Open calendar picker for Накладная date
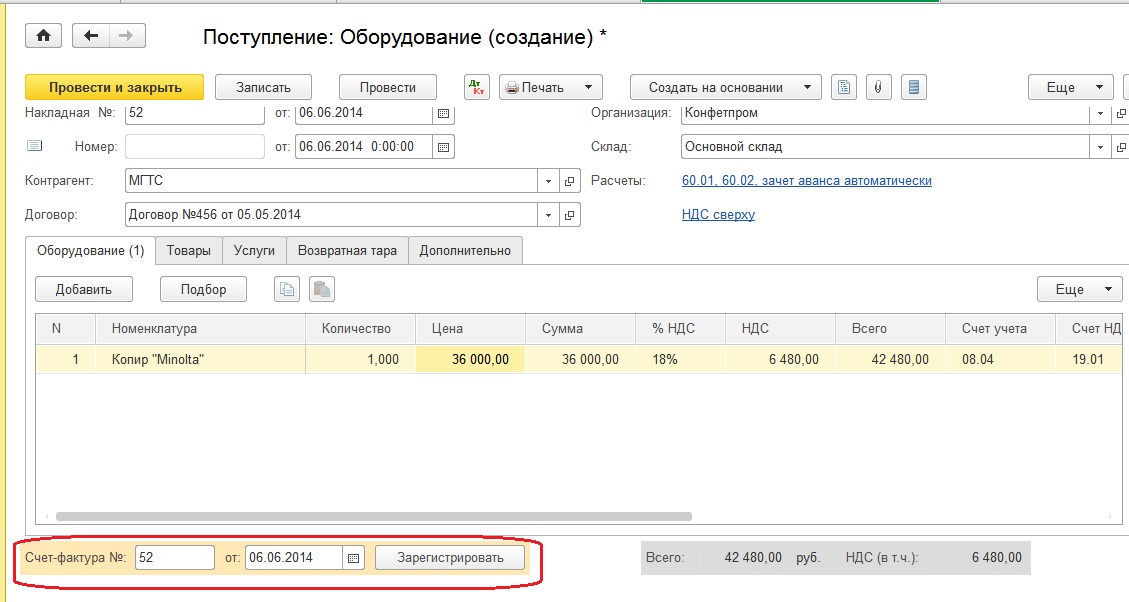The image size is (1129, 602). pos(444,113)
